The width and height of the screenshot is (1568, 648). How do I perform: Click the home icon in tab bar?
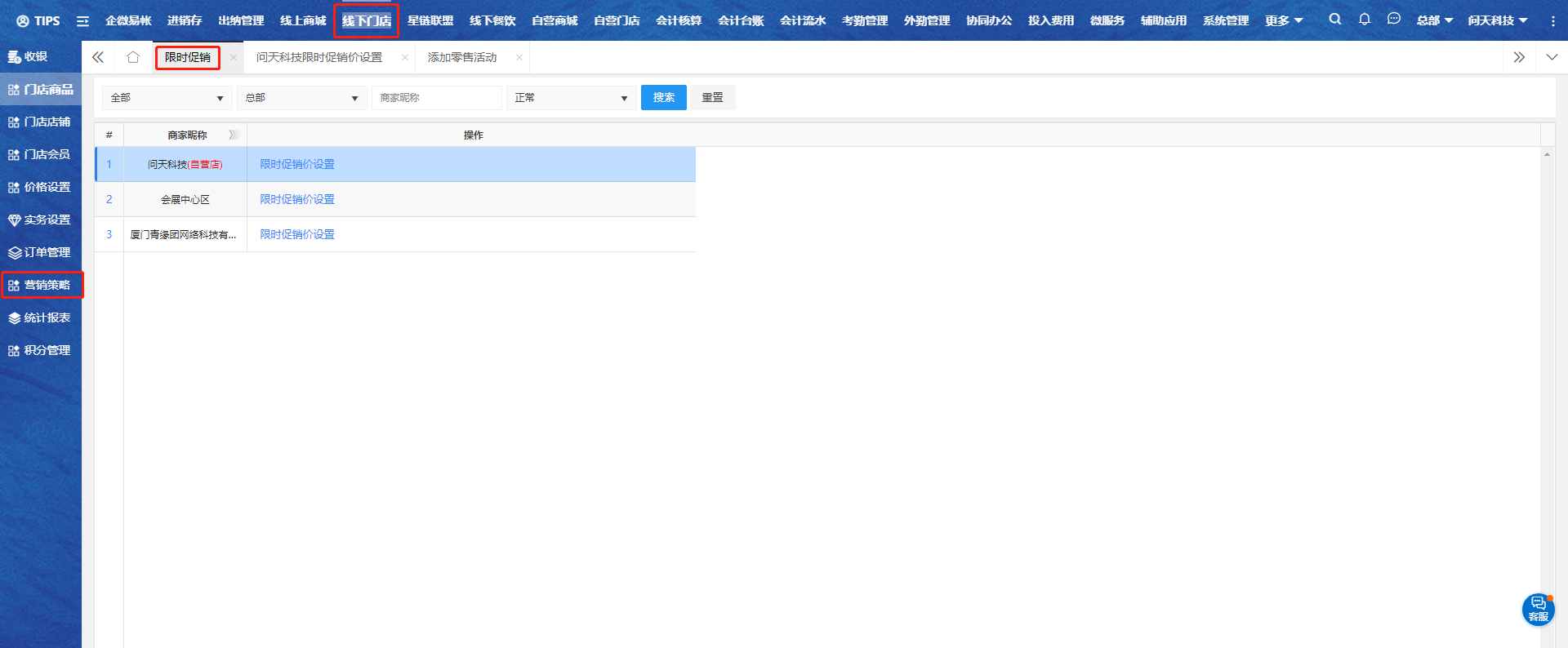coord(133,57)
